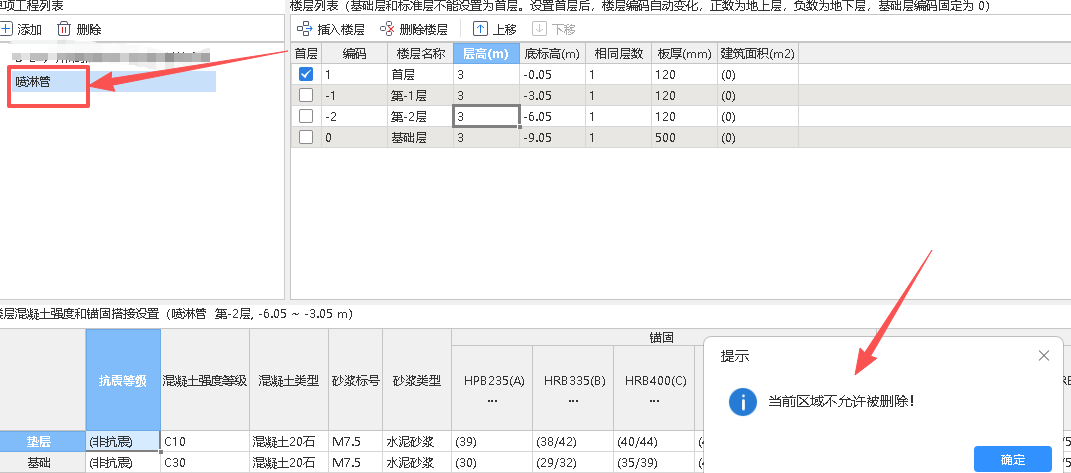Click the 层高 cell of 首层 row
This screenshot has width=1071, height=473.
(486, 75)
